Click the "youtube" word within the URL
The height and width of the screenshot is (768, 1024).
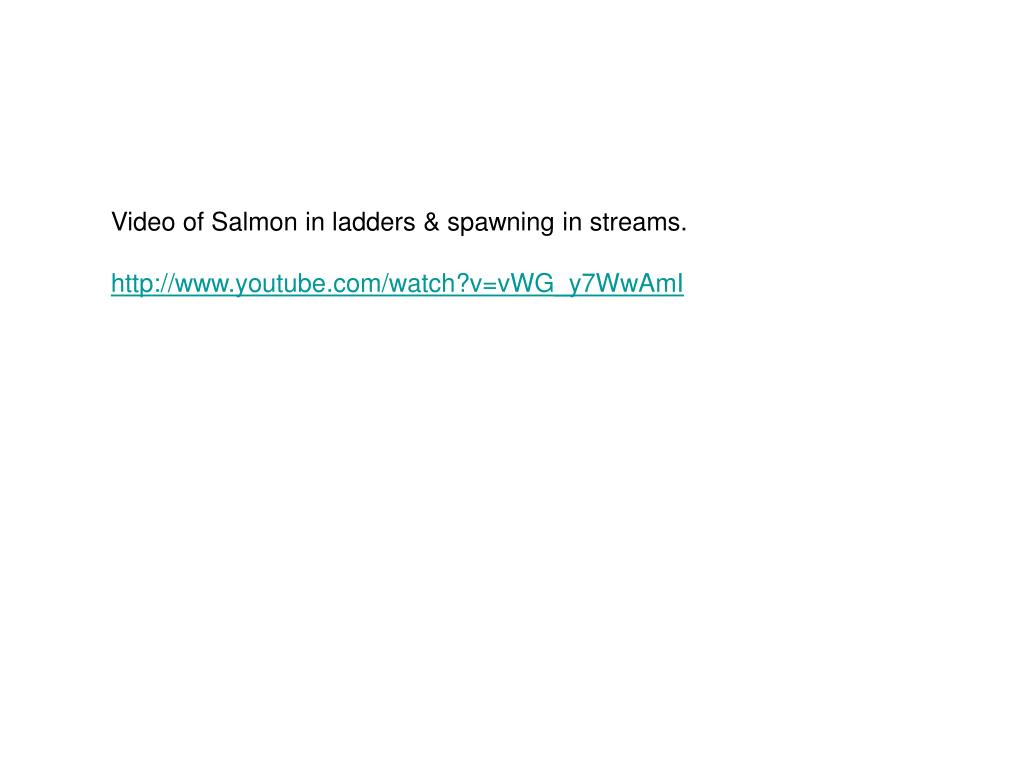tap(280, 283)
